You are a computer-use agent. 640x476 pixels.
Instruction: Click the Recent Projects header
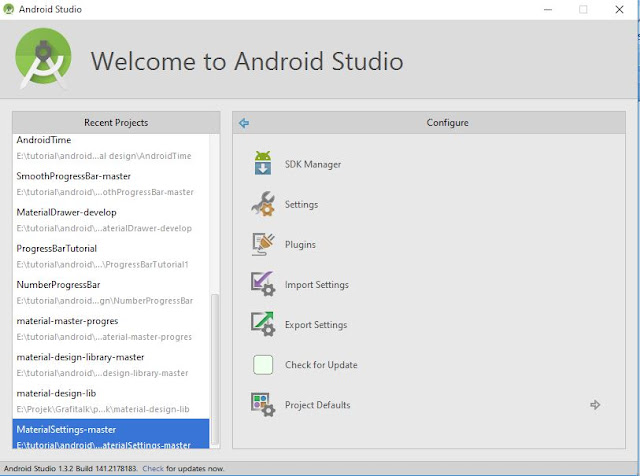(x=116, y=122)
